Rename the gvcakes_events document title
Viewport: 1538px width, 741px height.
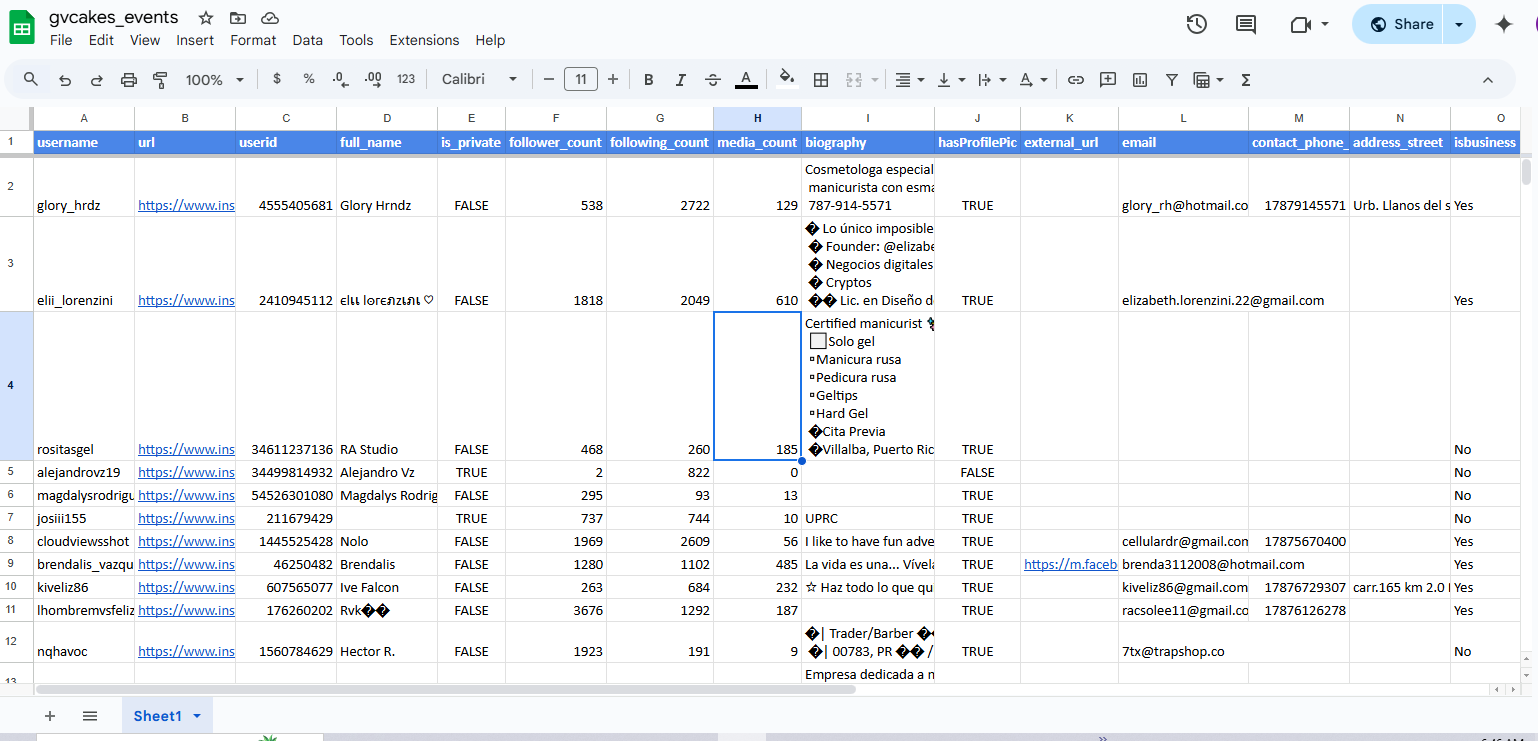point(114,17)
